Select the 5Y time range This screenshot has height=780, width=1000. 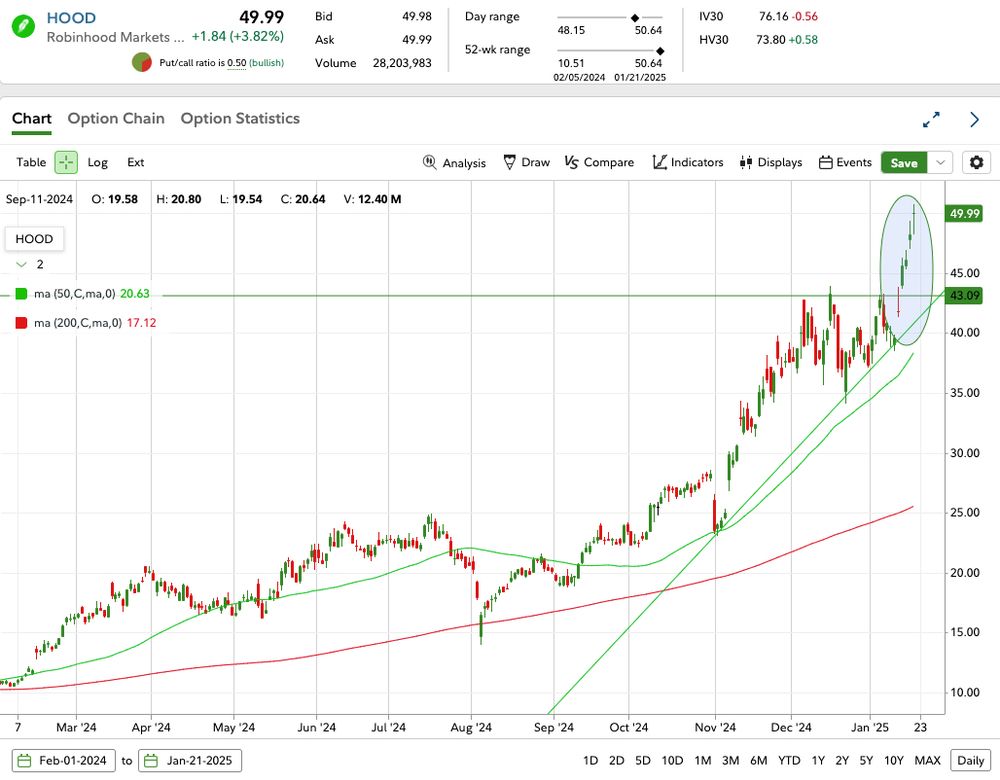(x=866, y=761)
